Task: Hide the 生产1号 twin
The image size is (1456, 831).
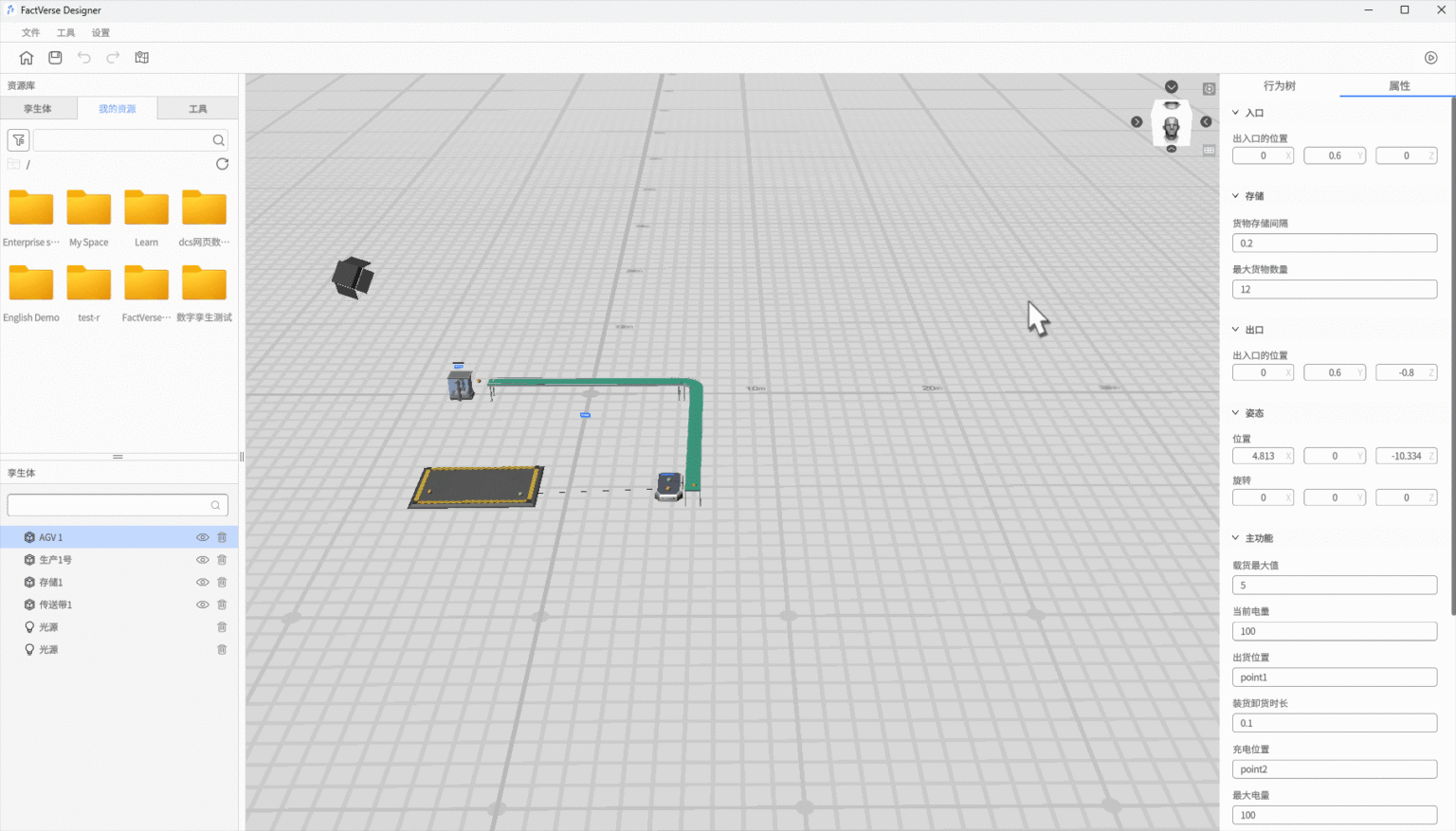Action: [x=202, y=560]
